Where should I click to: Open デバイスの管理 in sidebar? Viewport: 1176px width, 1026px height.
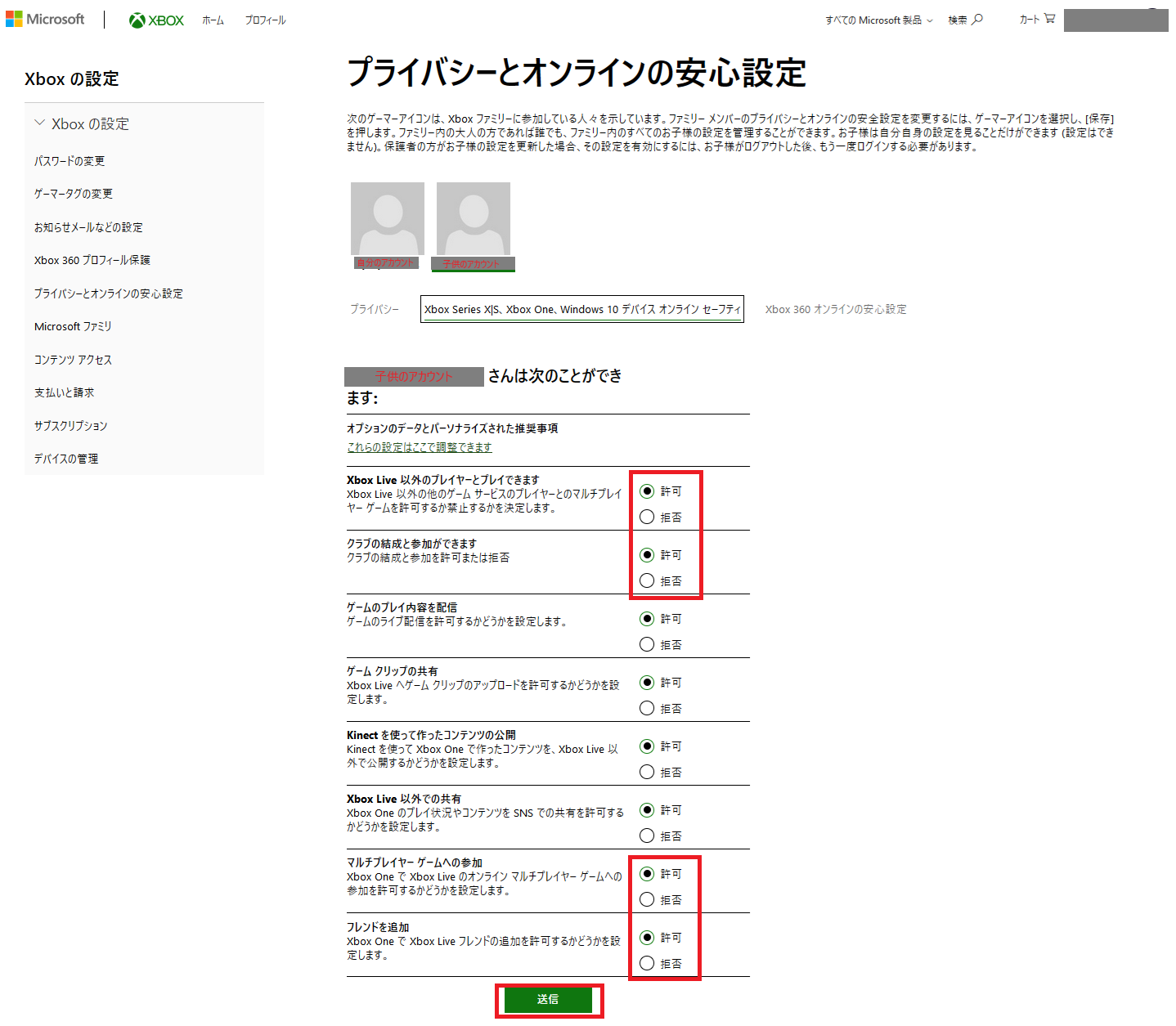click(66, 459)
